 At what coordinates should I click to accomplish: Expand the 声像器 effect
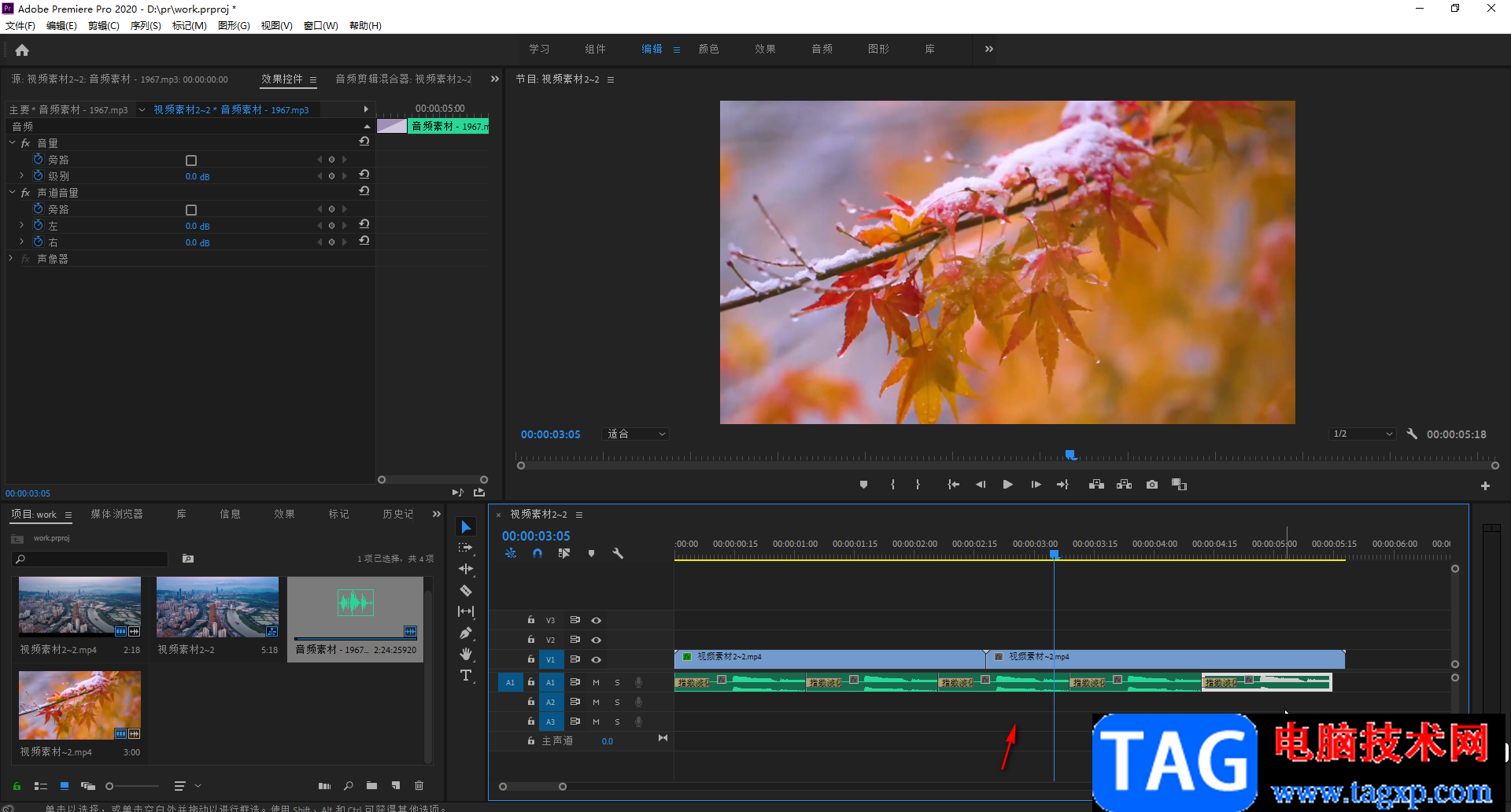(x=10, y=258)
